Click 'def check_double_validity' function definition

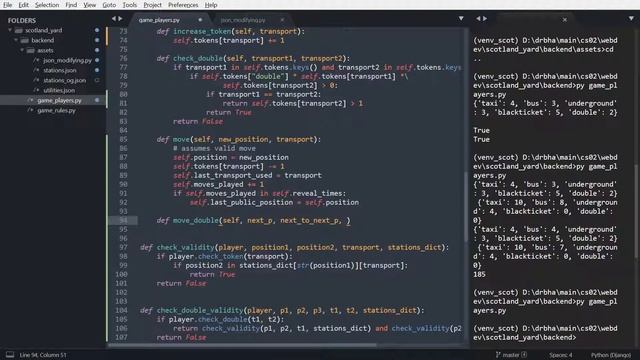point(191,310)
